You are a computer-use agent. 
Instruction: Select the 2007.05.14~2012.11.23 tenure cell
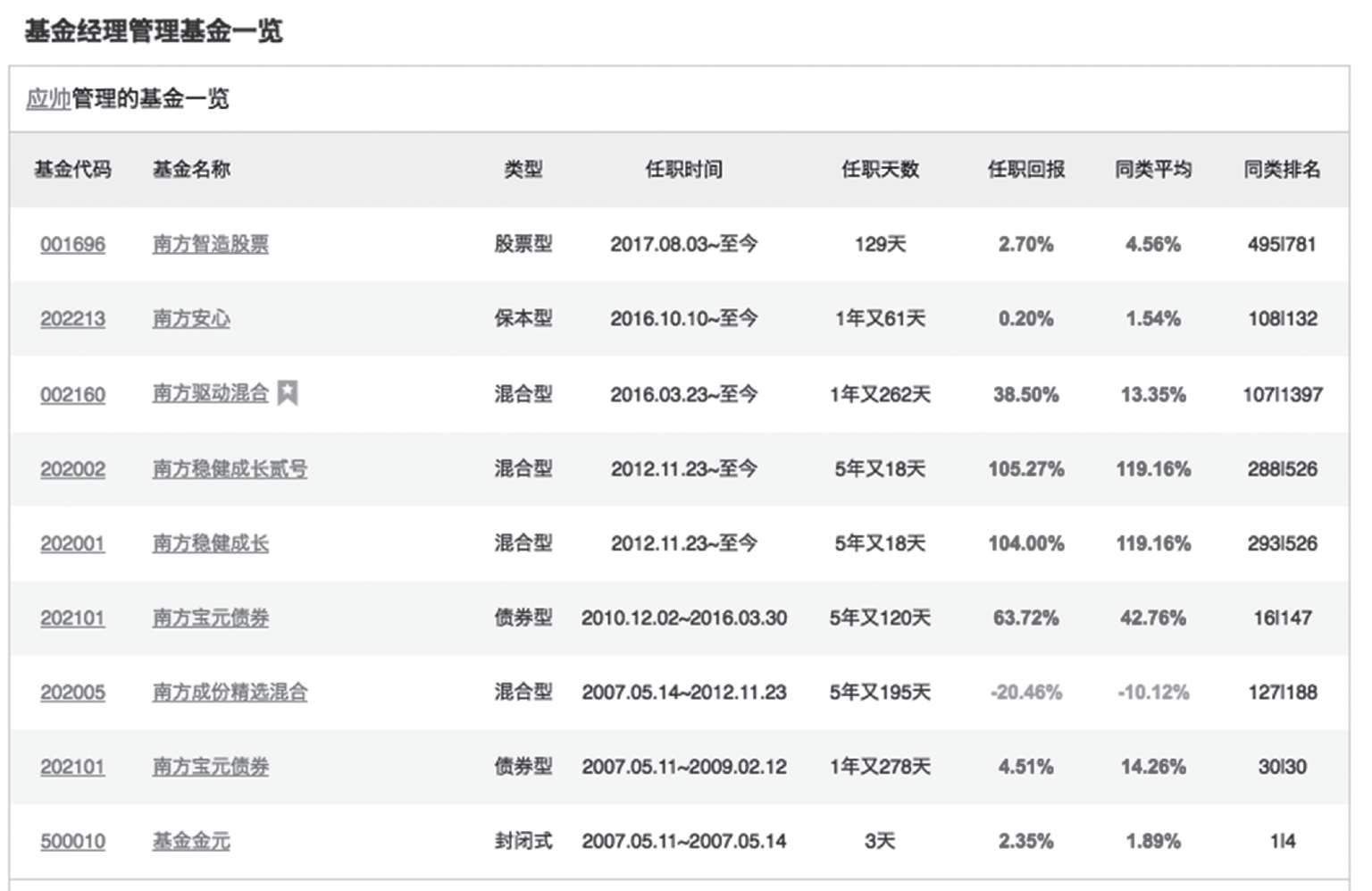coord(684,693)
